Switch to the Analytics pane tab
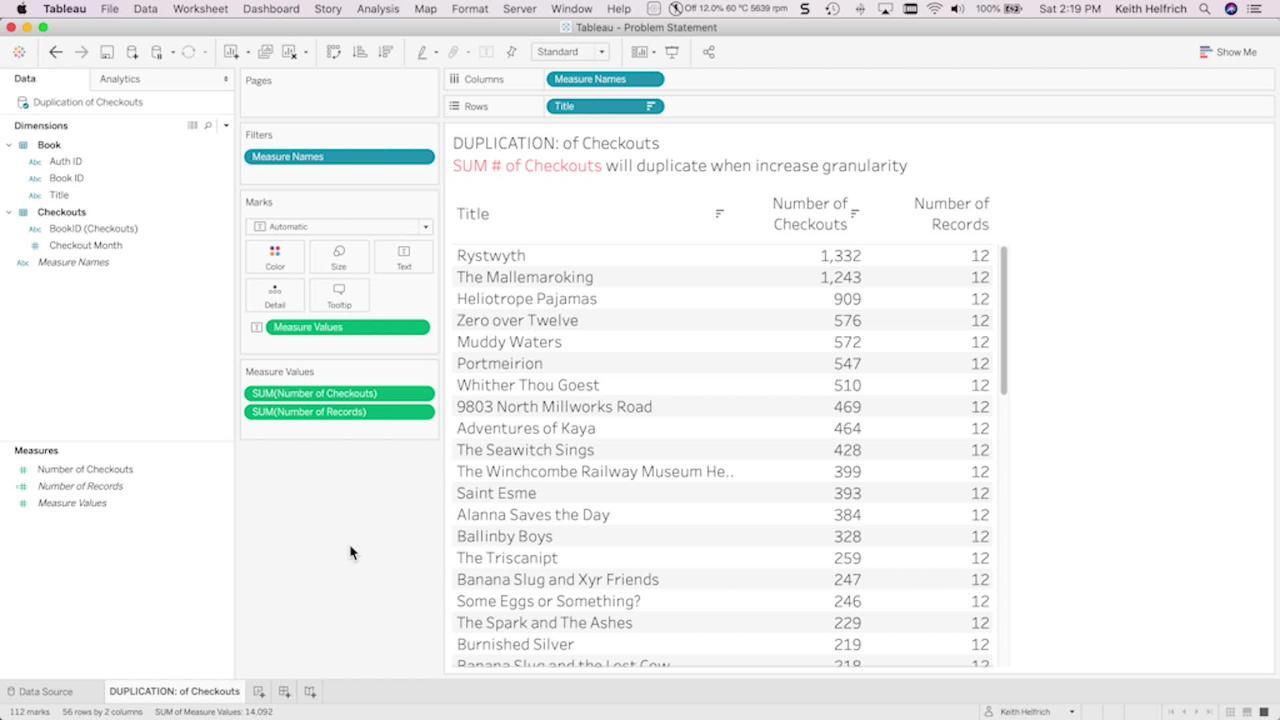 tap(120, 79)
